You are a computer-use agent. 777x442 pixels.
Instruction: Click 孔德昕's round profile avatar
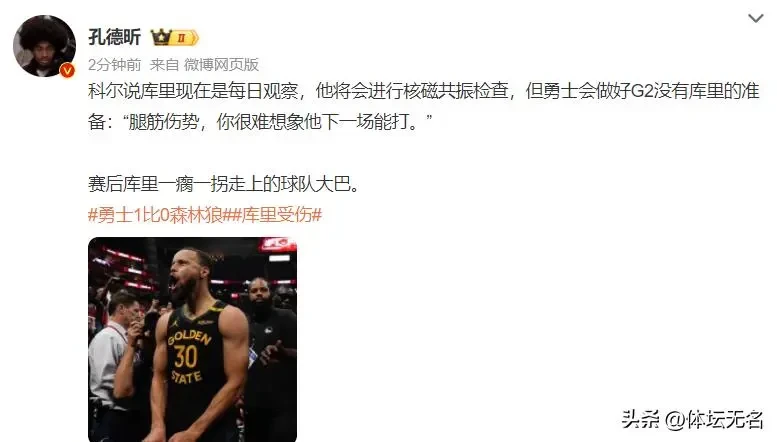[45, 46]
